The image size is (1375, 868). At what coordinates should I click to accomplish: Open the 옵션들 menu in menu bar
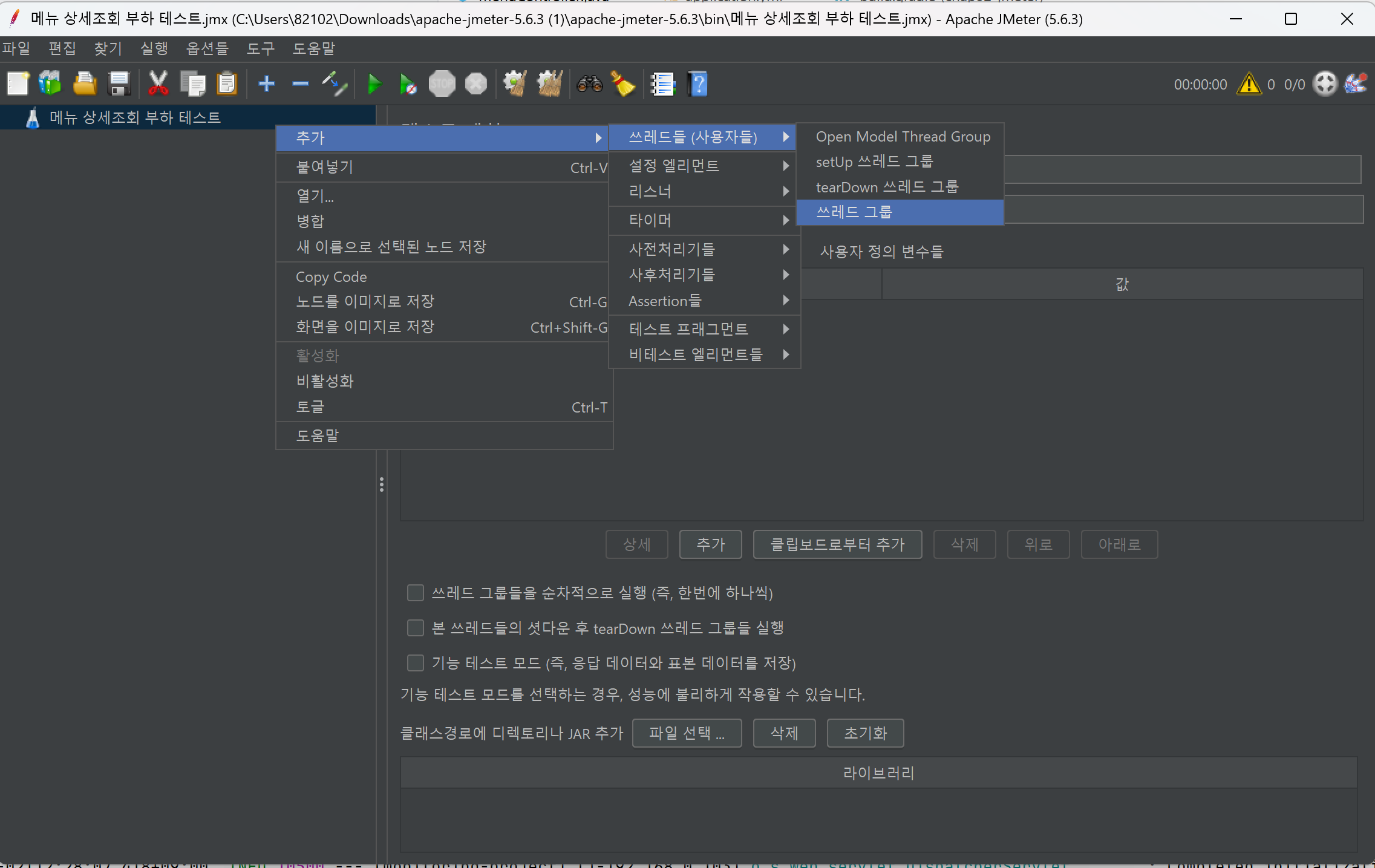pos(207,48)
